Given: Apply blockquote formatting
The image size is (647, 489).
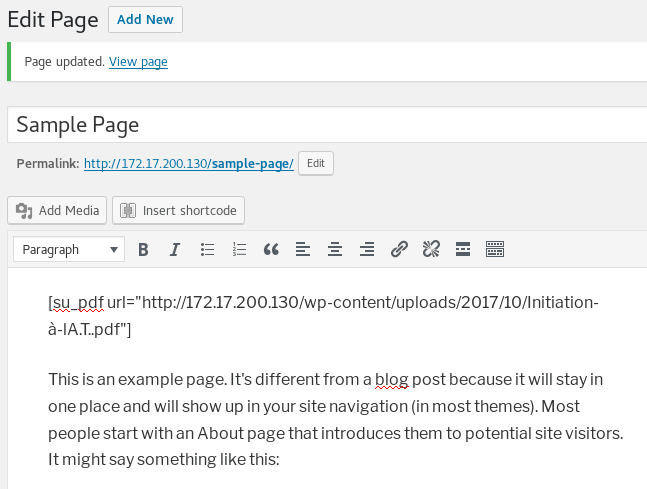Looking at the screenshot, I should 271,249.
